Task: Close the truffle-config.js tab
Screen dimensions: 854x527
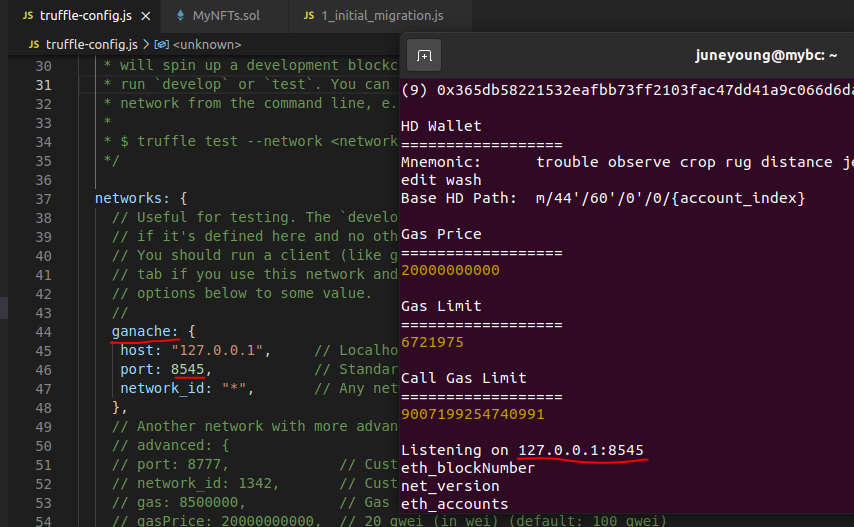Action: (146, 16)
